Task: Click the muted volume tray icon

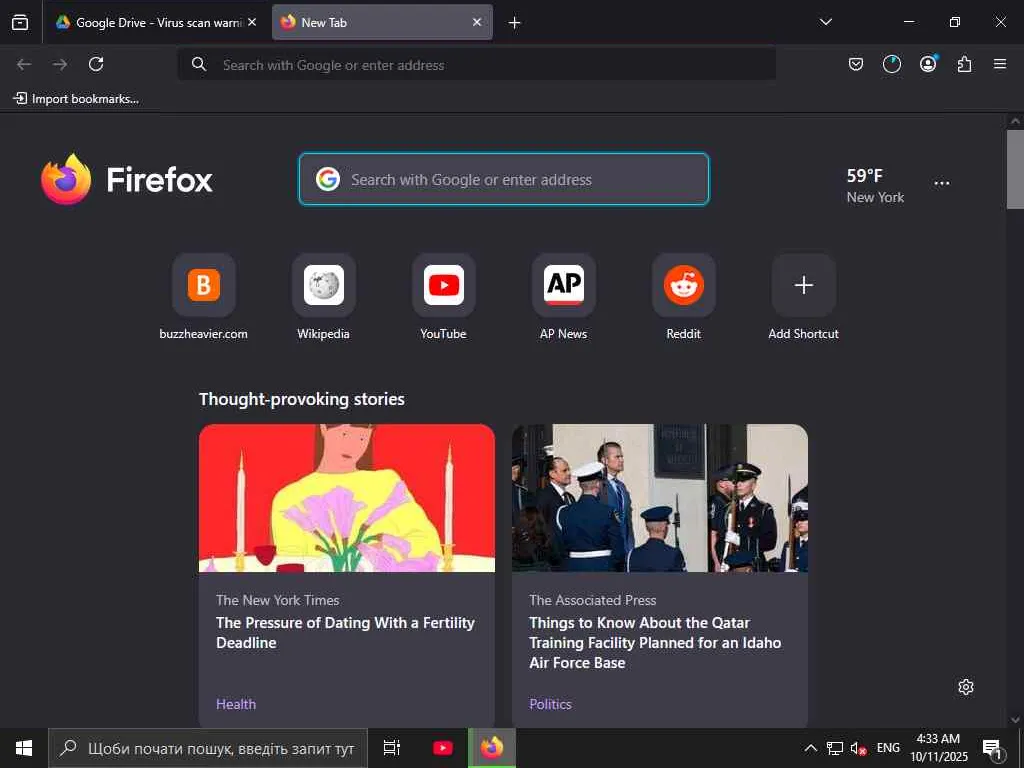Action: [857, 748]
